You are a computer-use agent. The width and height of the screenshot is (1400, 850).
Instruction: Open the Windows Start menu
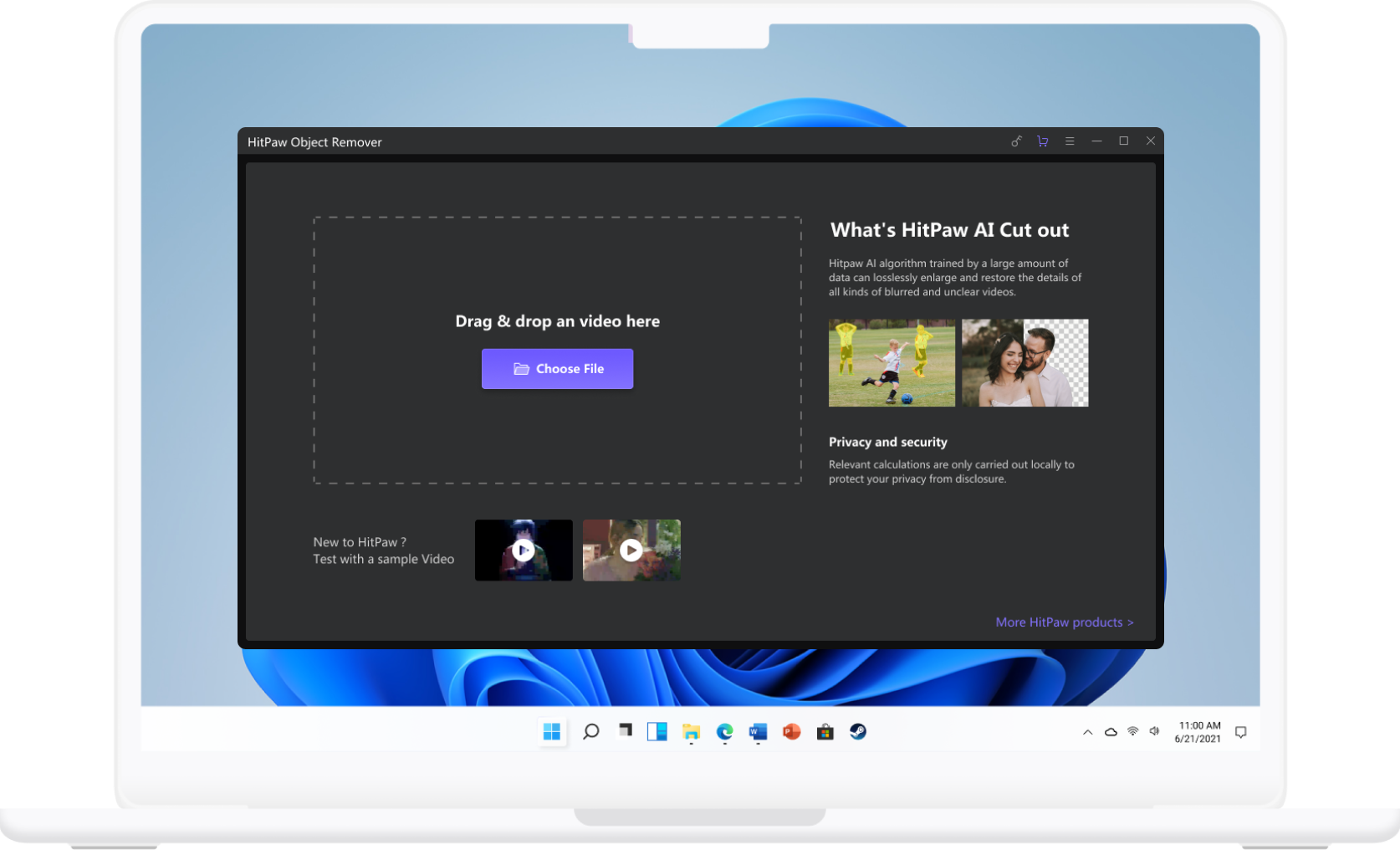552,732
